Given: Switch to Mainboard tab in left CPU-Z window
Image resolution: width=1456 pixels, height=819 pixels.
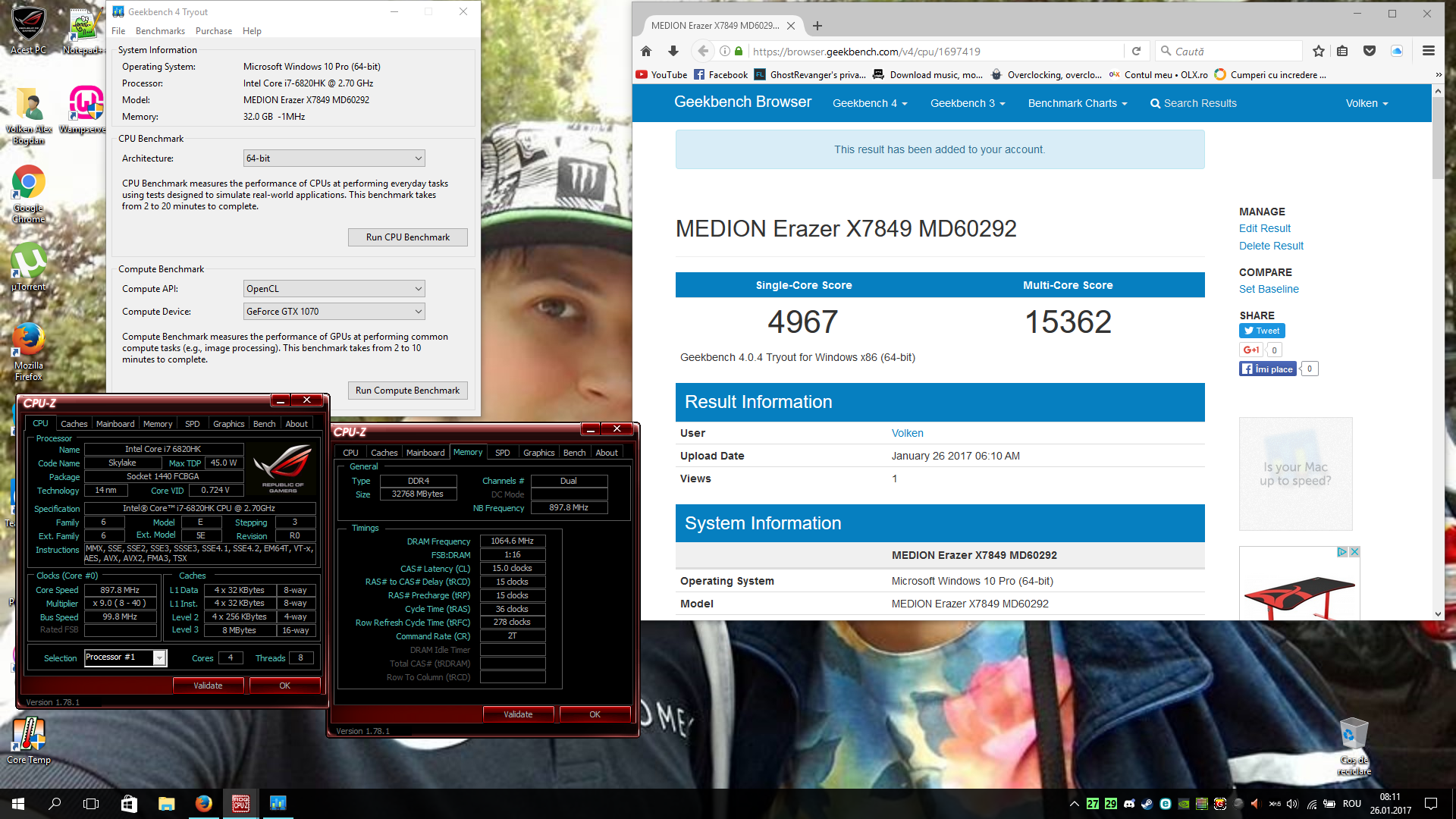Looking at the screenshot, I should point(115,424).
